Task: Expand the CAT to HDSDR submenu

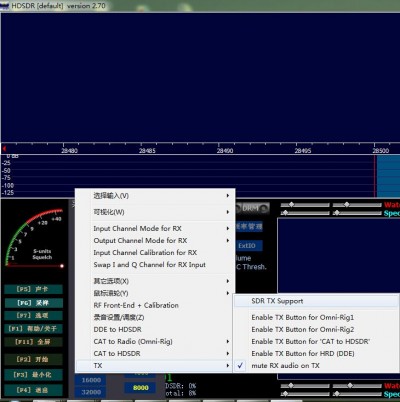Action: 155,353
